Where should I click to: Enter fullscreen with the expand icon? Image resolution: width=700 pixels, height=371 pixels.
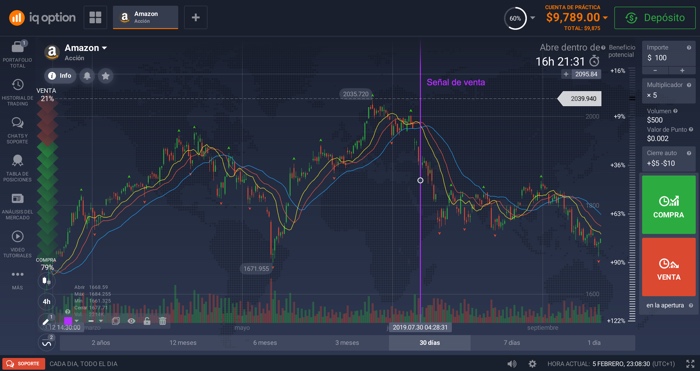coord(690,364)
